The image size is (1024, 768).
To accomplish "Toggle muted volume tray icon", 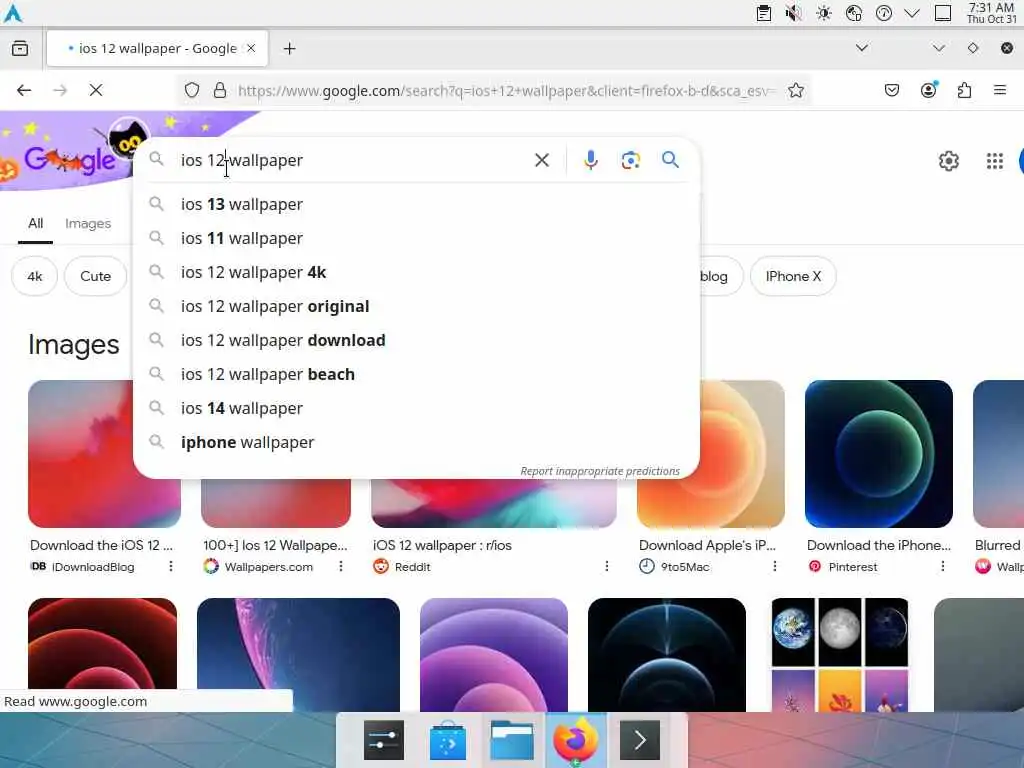I will tap(793, 13).
